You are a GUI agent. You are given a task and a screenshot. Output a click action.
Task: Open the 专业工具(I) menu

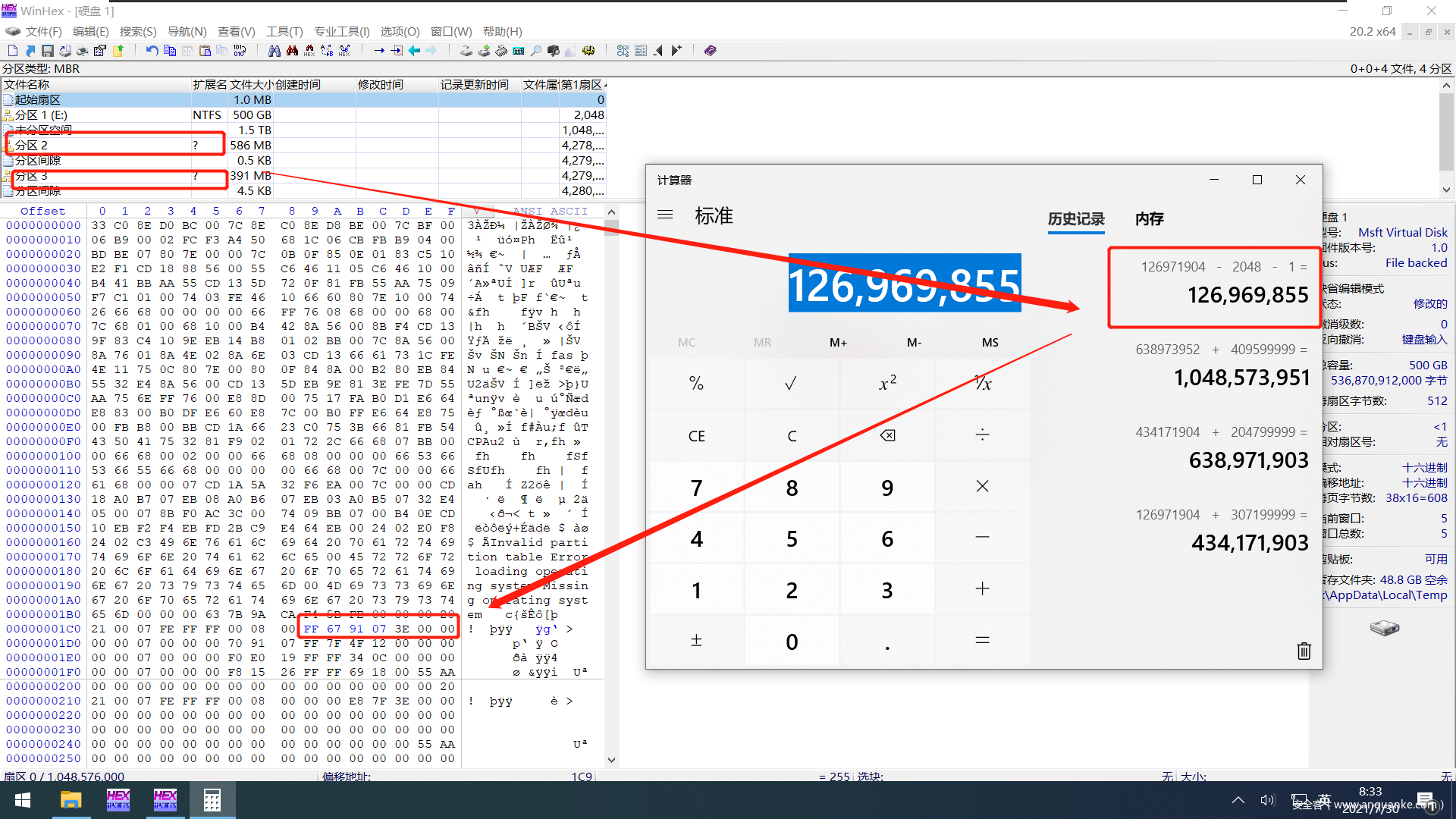(x=341, y=32)
